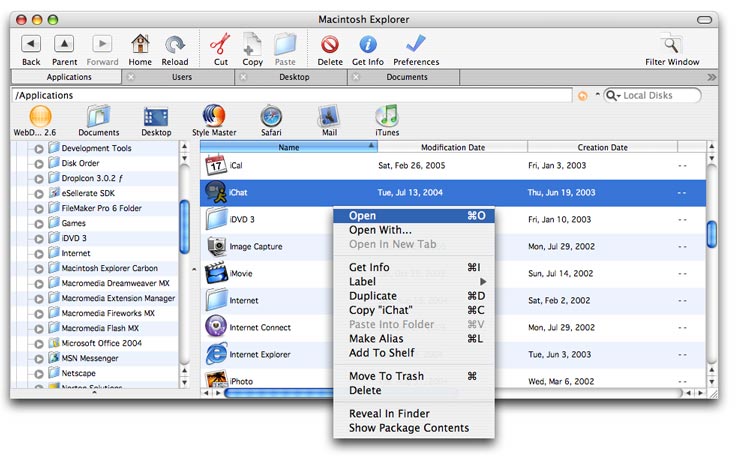Open the Desktop shelf icon
The image size is (741, 459).
(x=156, y=117)
